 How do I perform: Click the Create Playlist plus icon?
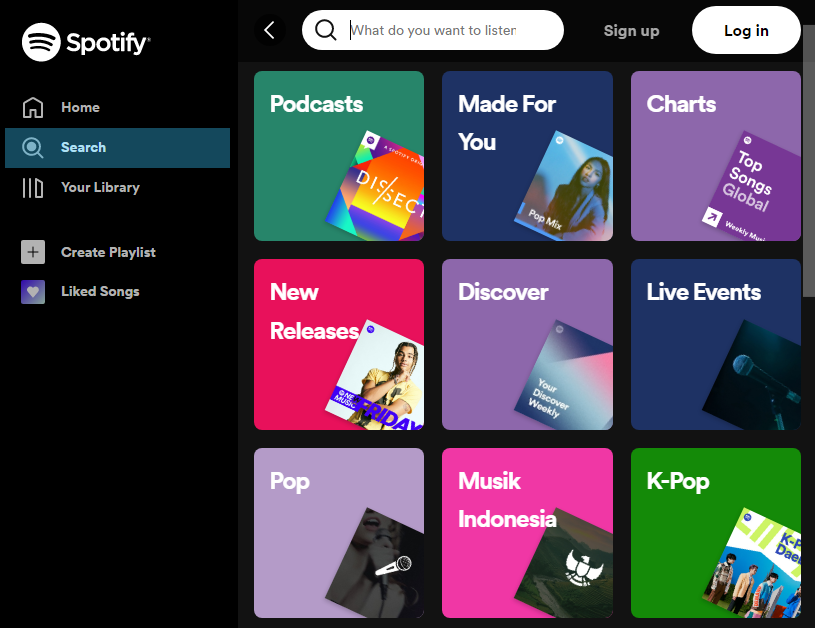pos(33,252)
